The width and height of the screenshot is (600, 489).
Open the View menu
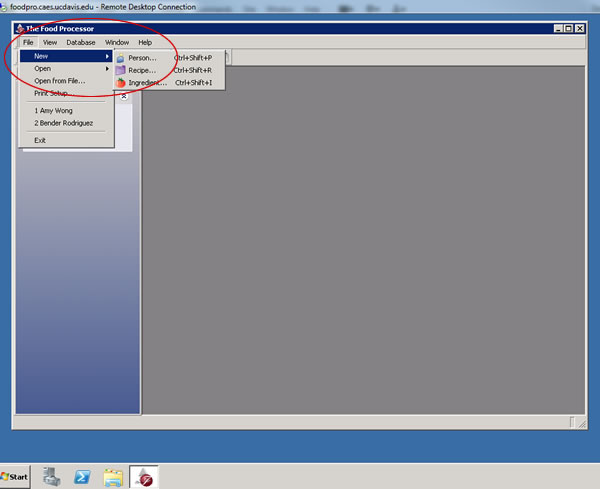49,43
